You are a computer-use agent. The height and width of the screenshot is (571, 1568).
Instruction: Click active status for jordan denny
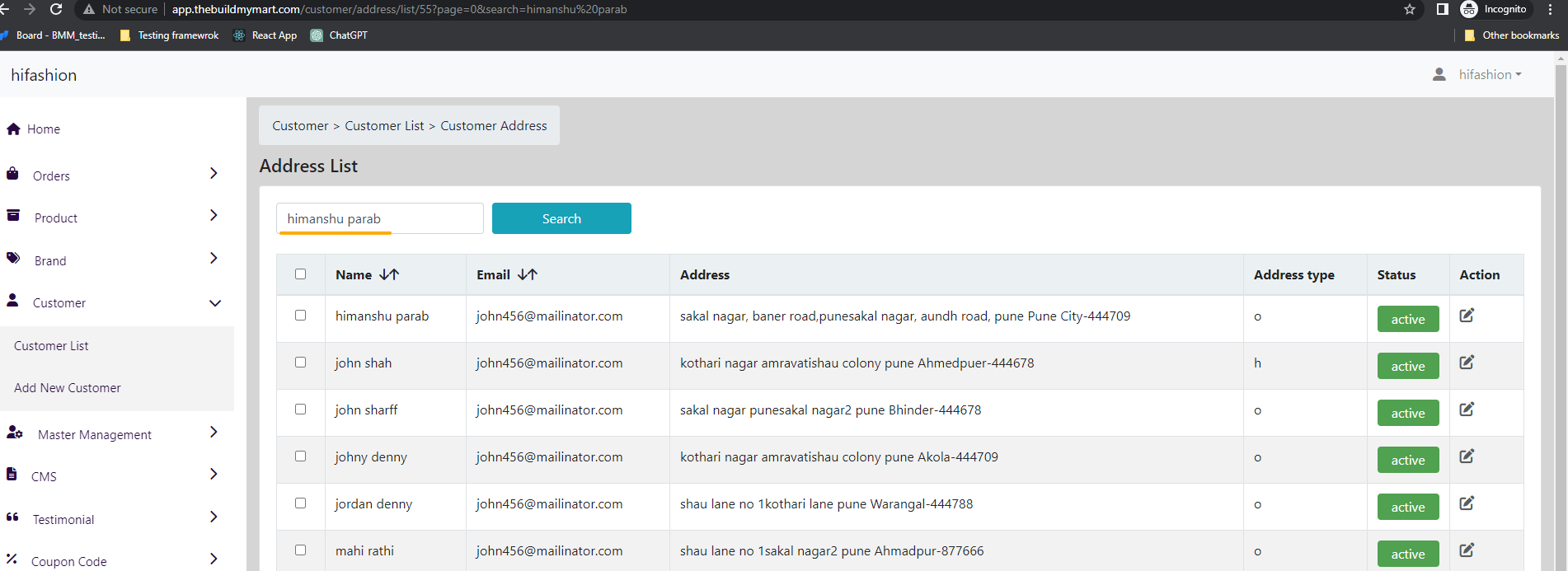click(x=1408, y=507)
